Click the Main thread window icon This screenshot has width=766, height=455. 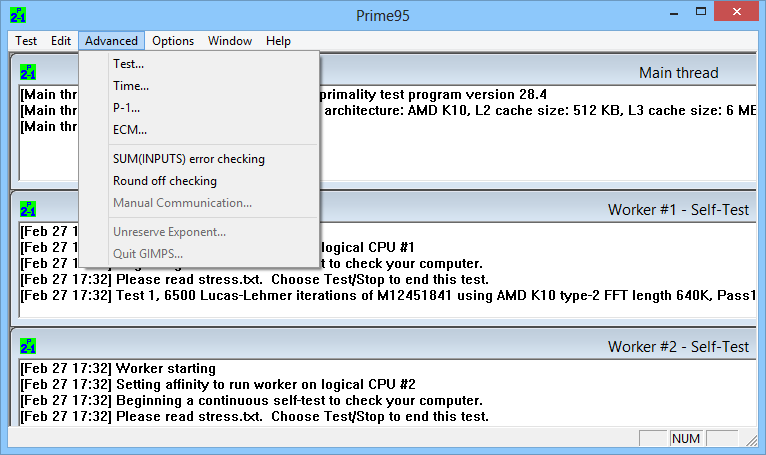(28, 72)
